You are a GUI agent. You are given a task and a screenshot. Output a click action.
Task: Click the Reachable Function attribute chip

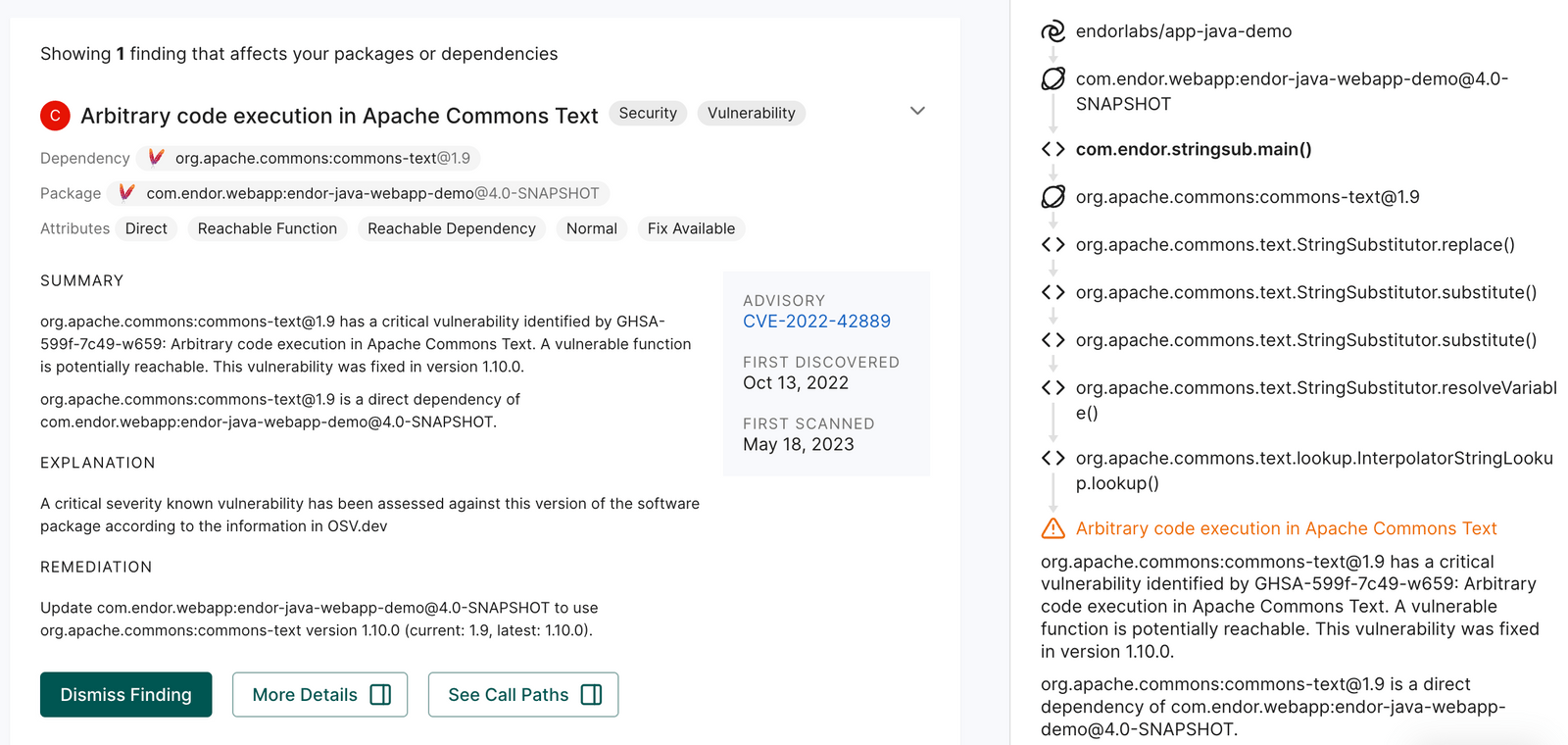tap(267, 228)
